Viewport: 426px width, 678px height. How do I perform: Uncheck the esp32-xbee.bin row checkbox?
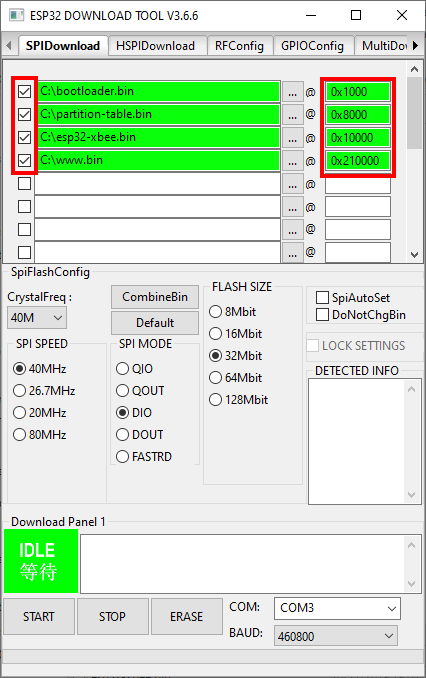25,138
